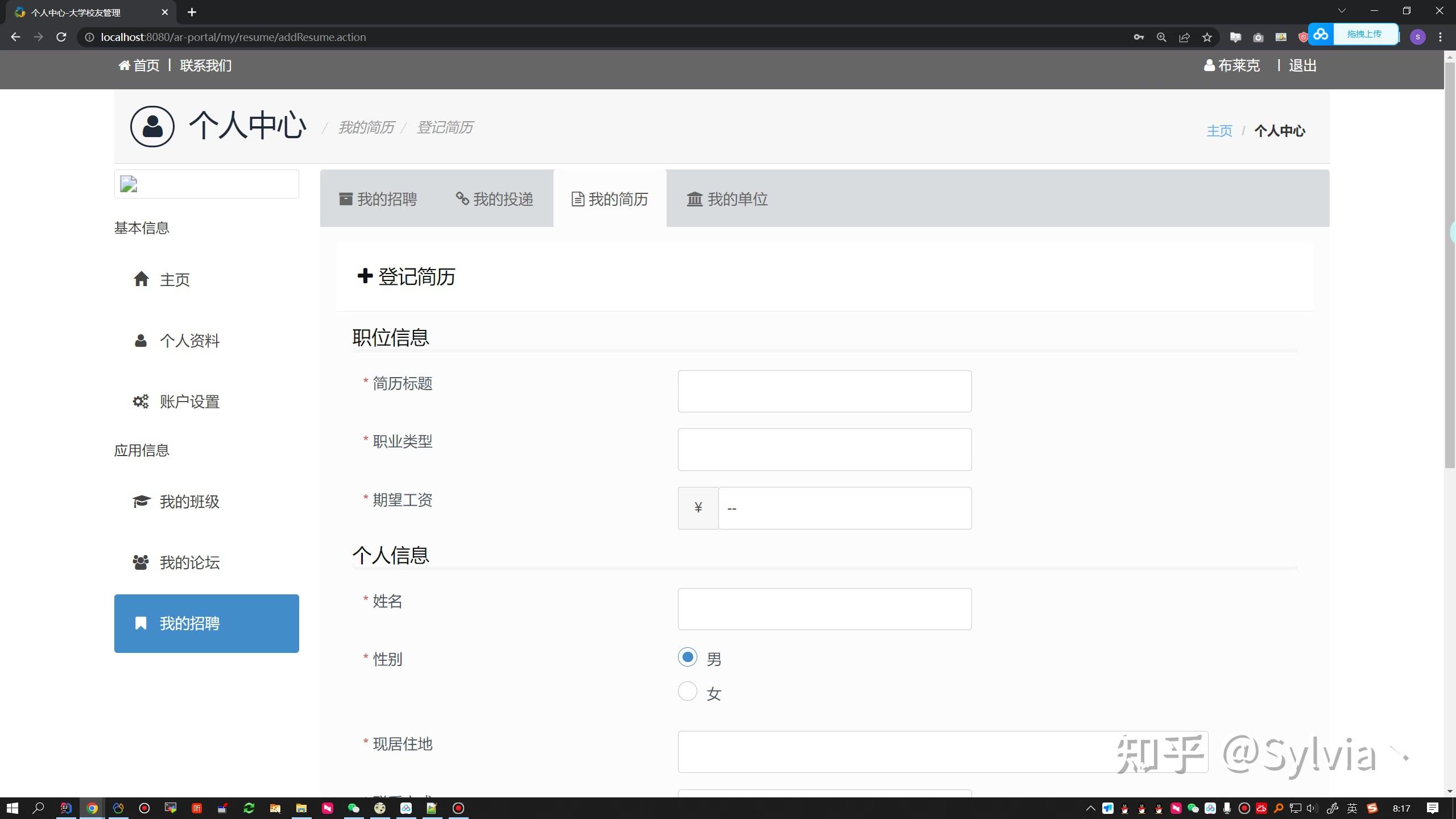Click the 期望工资 salary input field
1456x819 pixels.
tap(844, 508)
